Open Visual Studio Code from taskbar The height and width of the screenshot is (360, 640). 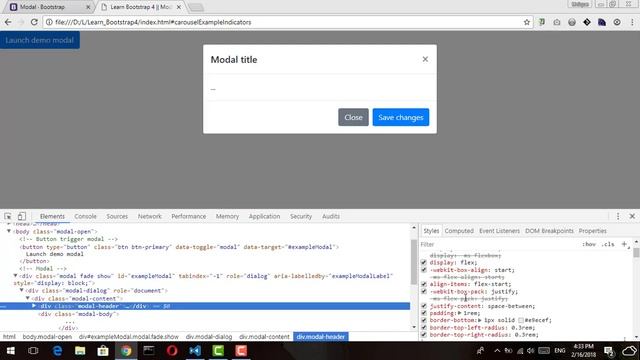pyautogui.click(x=195, y=351)
